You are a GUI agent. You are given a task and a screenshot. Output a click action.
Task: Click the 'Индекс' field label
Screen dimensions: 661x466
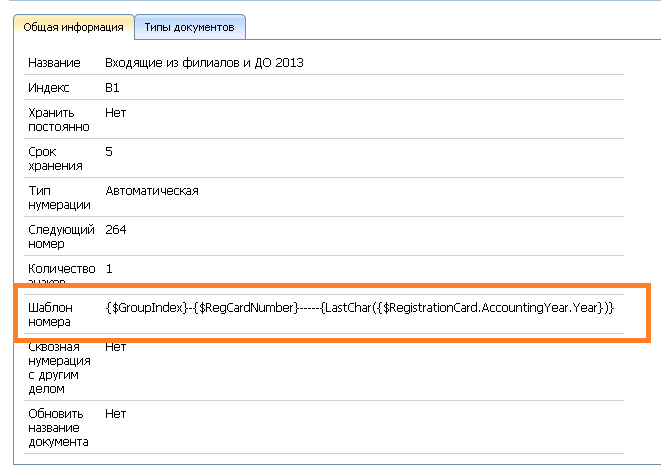click(x=48, y=88)
